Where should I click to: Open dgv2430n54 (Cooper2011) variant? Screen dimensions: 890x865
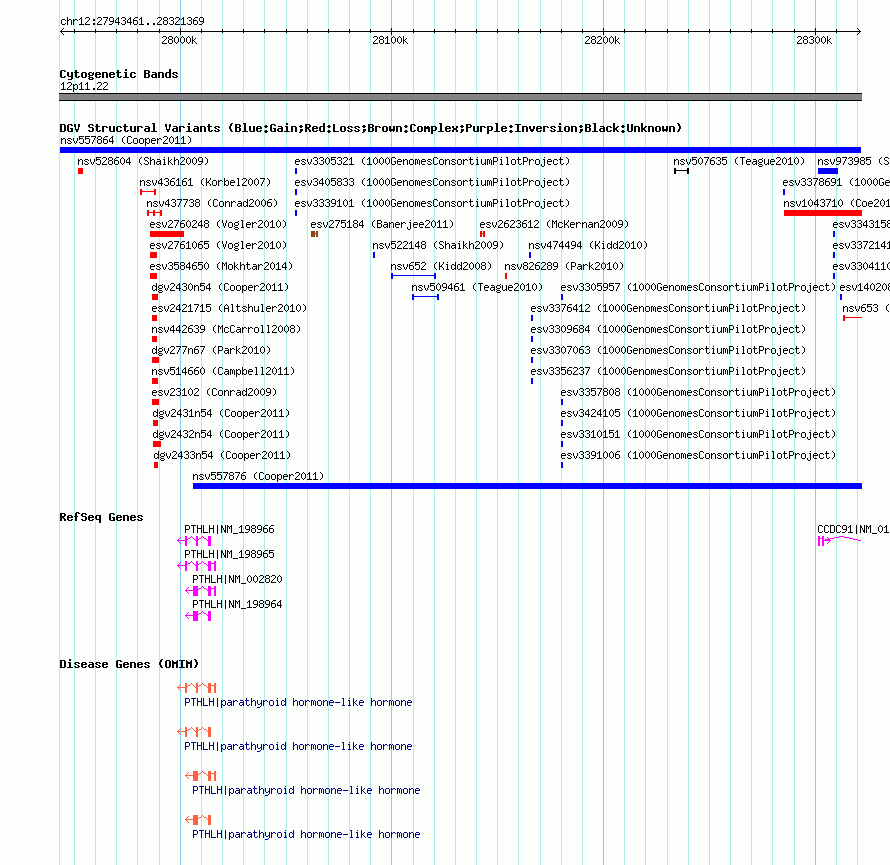pos(220,287)
